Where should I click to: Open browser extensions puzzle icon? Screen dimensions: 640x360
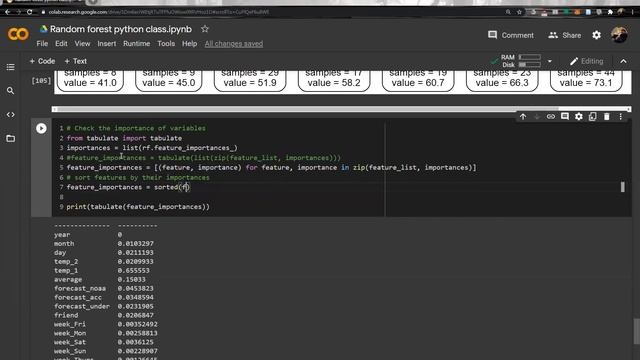point(610,12)
